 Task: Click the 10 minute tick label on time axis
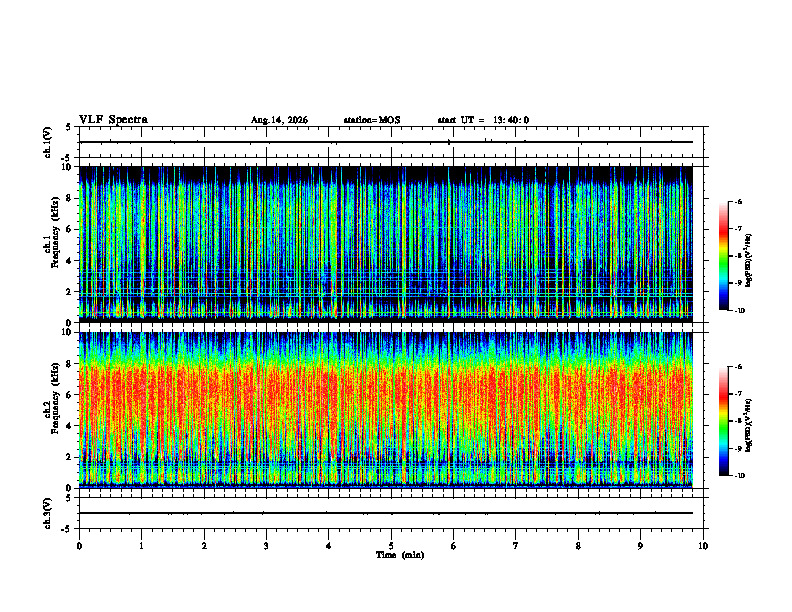(703, 546)
